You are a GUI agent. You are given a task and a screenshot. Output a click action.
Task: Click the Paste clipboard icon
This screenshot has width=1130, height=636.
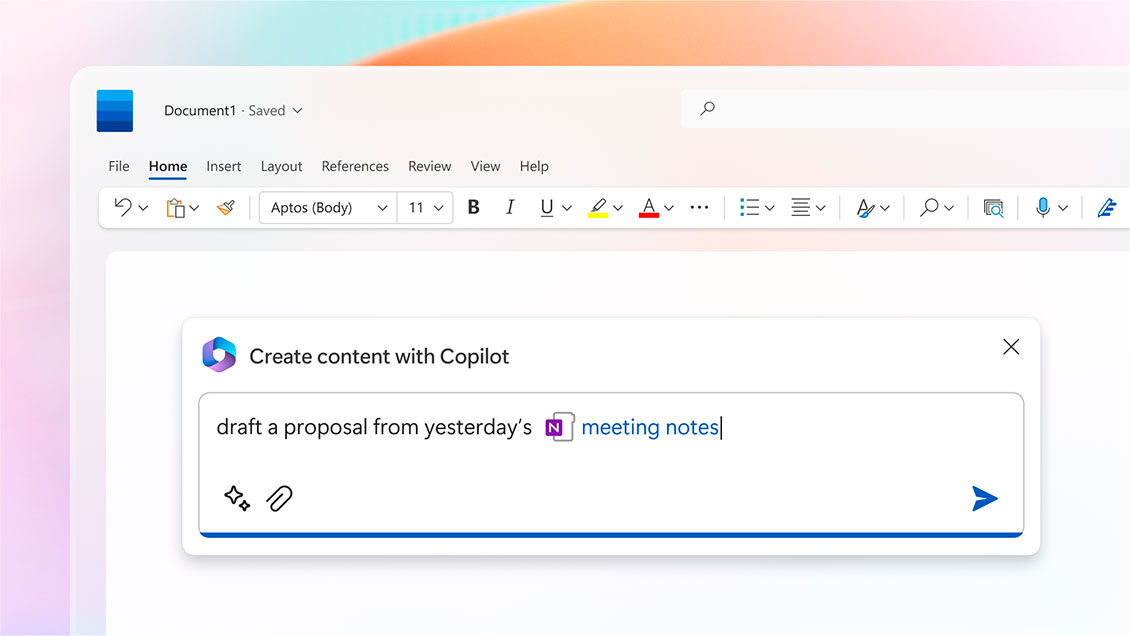click(175, 207)
